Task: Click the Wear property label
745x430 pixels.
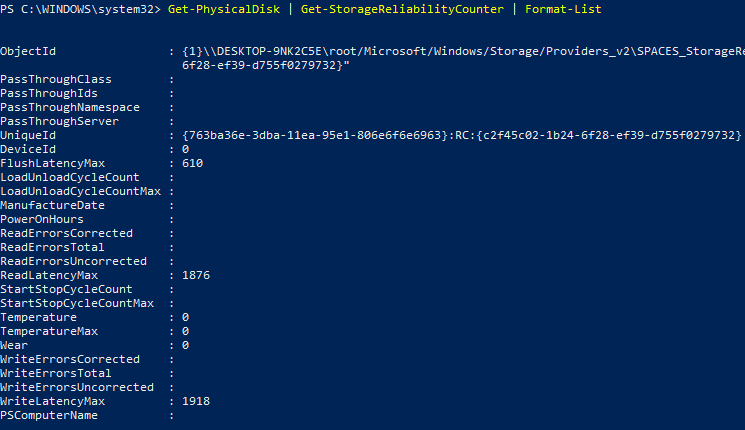Action: 14,345
